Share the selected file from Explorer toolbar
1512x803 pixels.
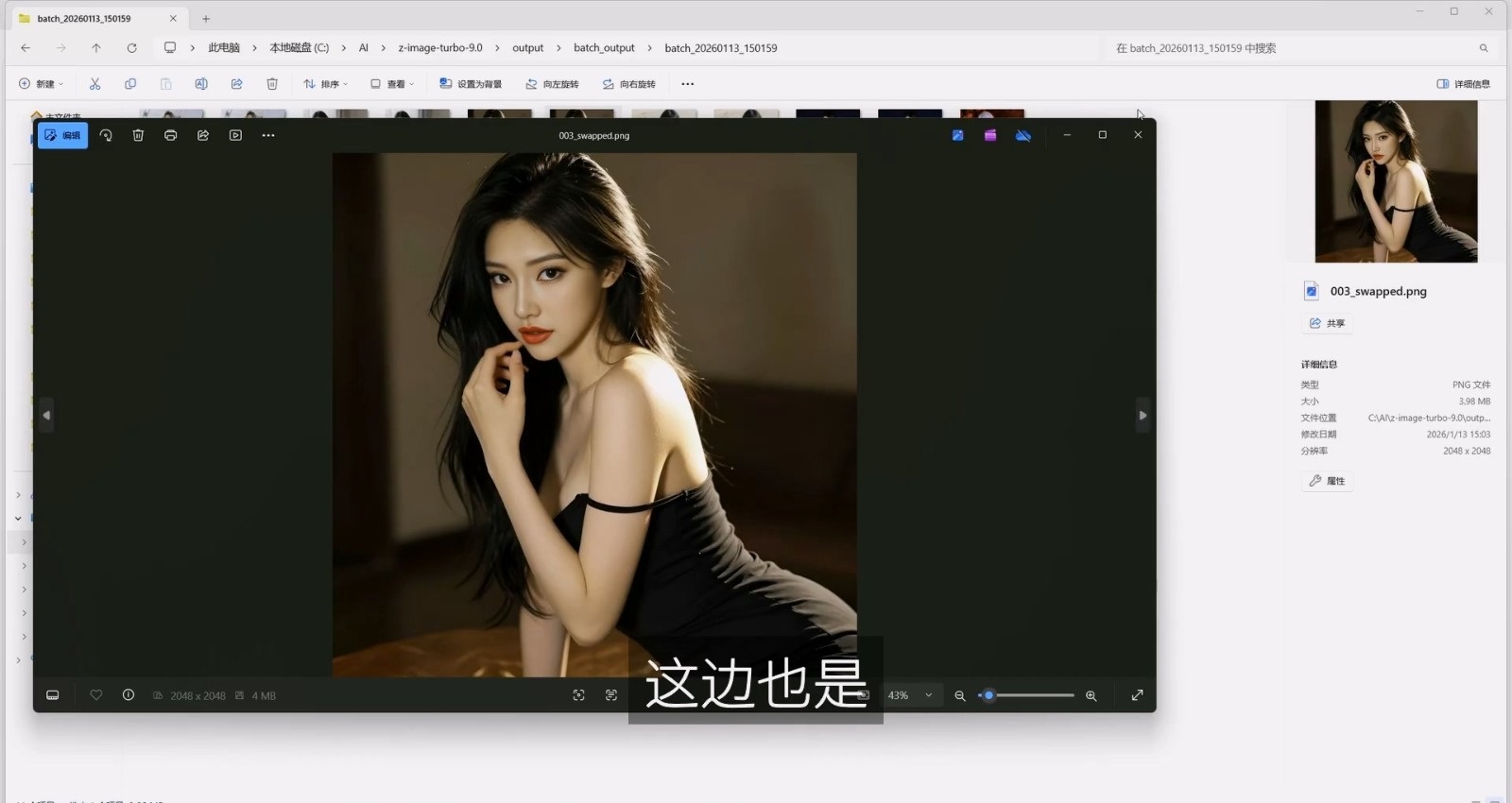[236, 84]
